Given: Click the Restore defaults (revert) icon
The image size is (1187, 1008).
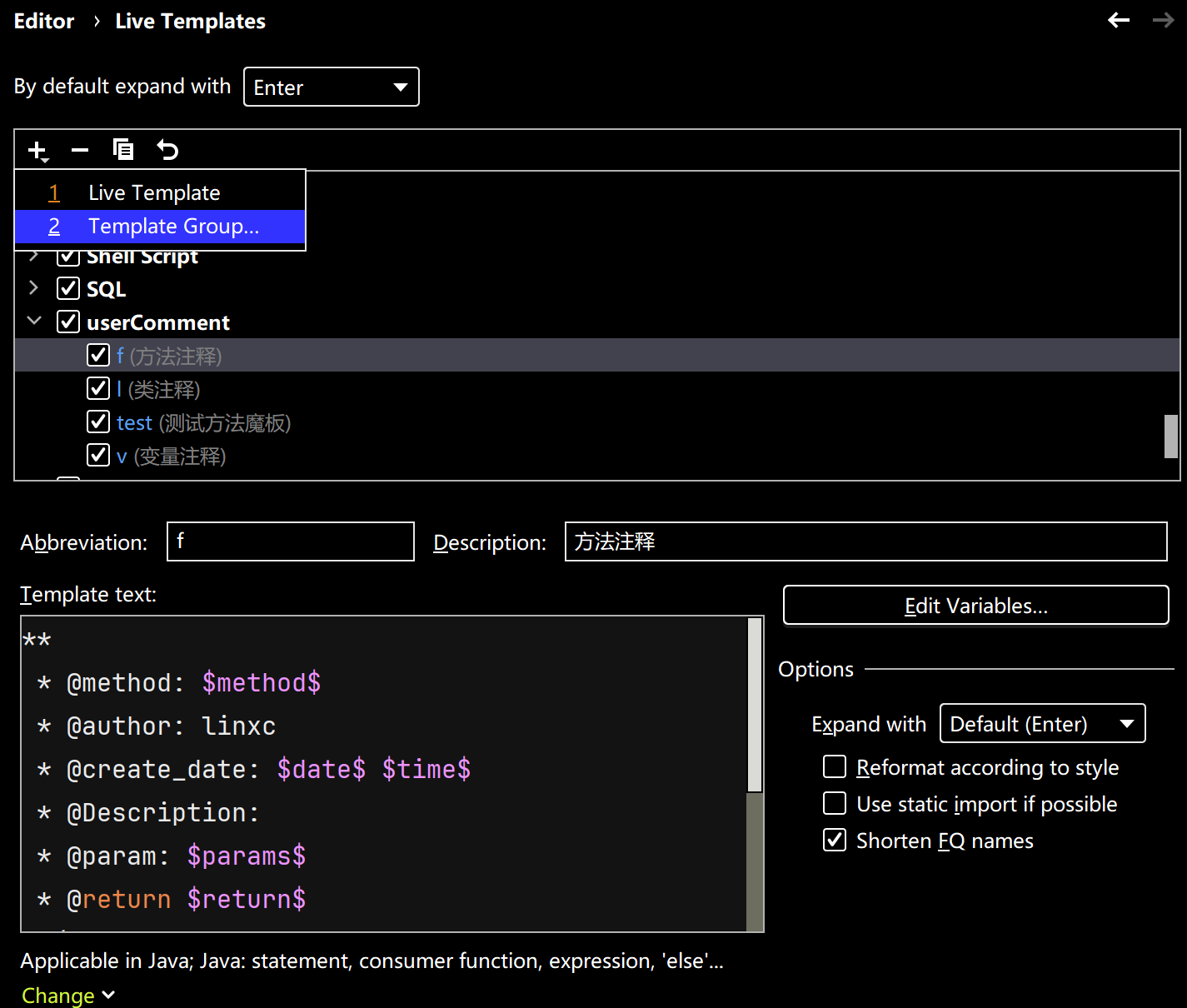Looking at the screenshot, I should pos(167,150).
